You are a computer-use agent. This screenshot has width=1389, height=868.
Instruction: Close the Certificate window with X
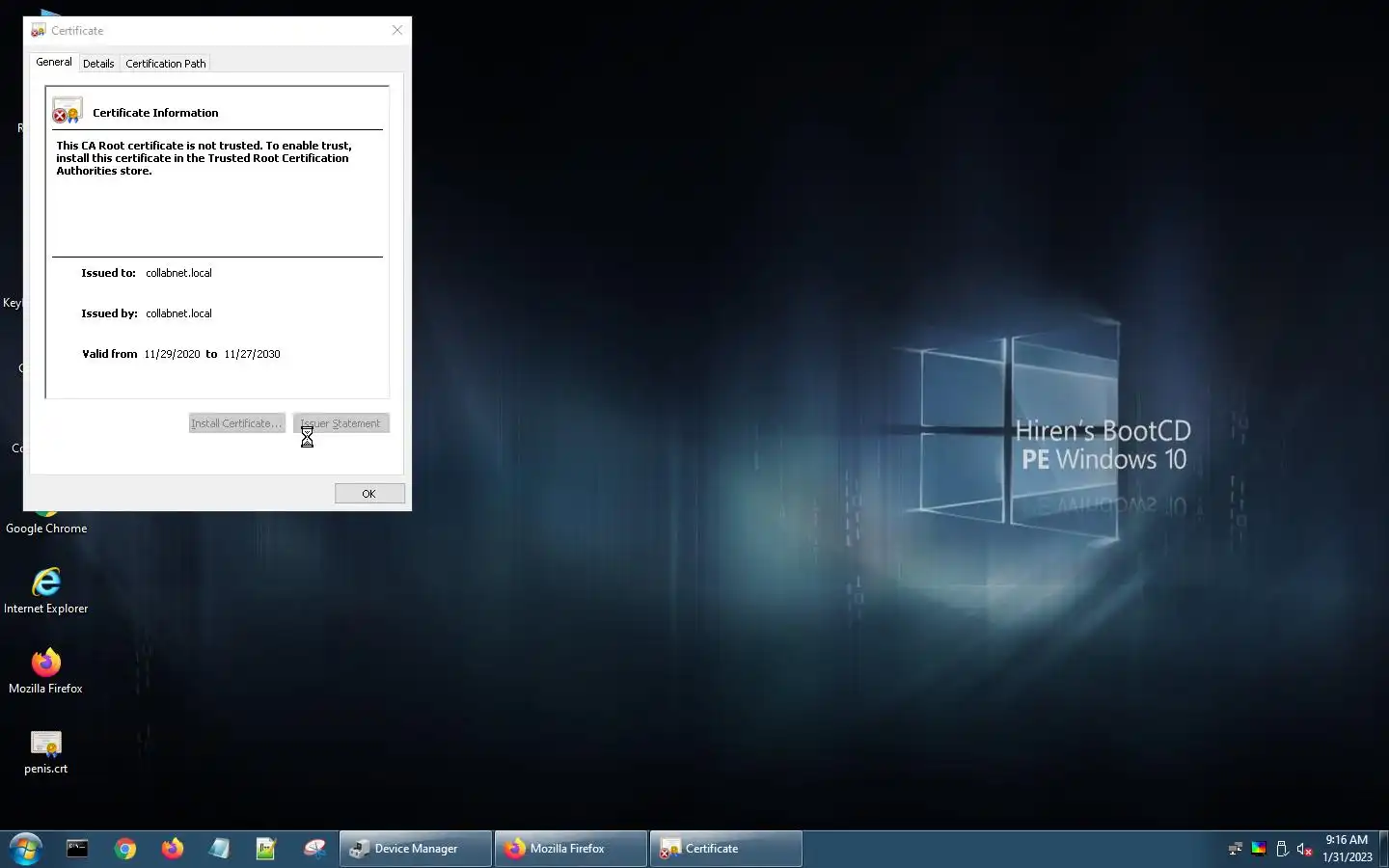[397, 30]
